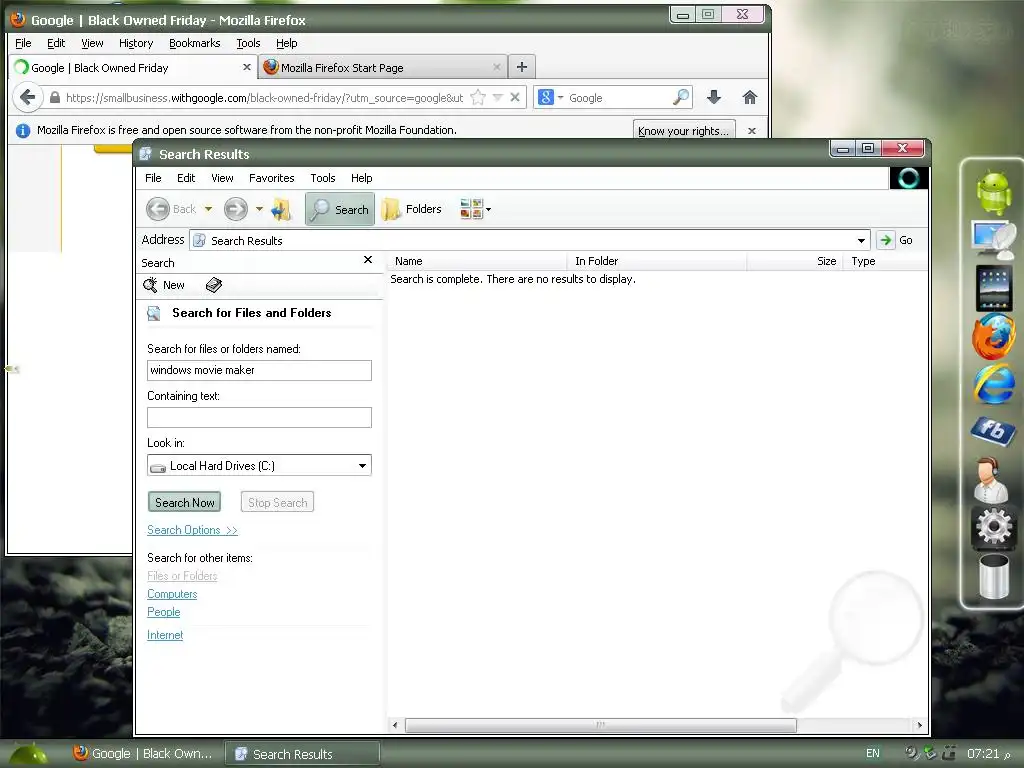Click the People search link

point(163,612)
